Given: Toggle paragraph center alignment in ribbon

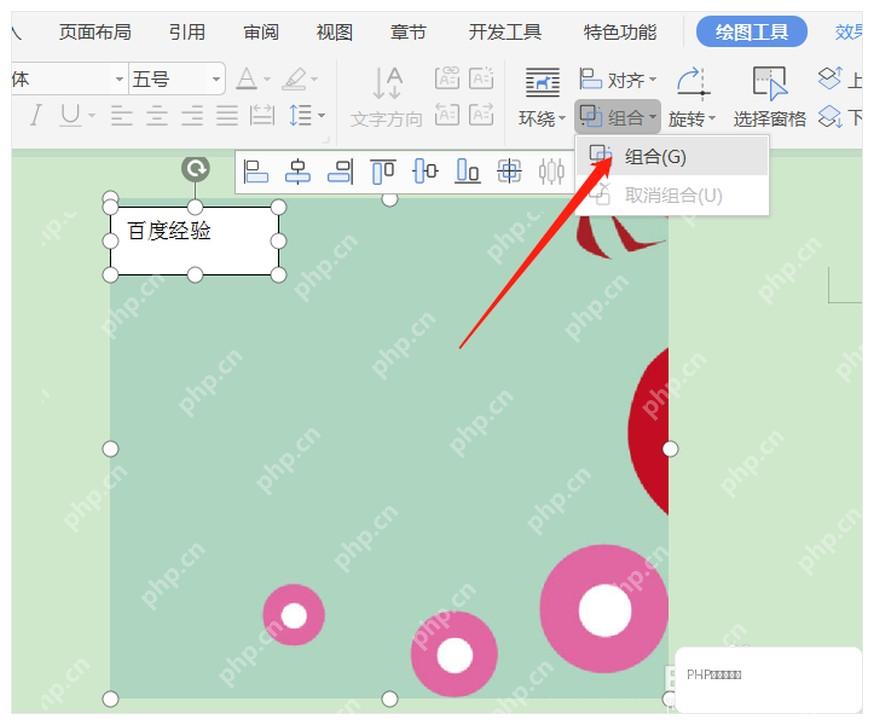Looking at the screenshot, I should pos(157,115).
